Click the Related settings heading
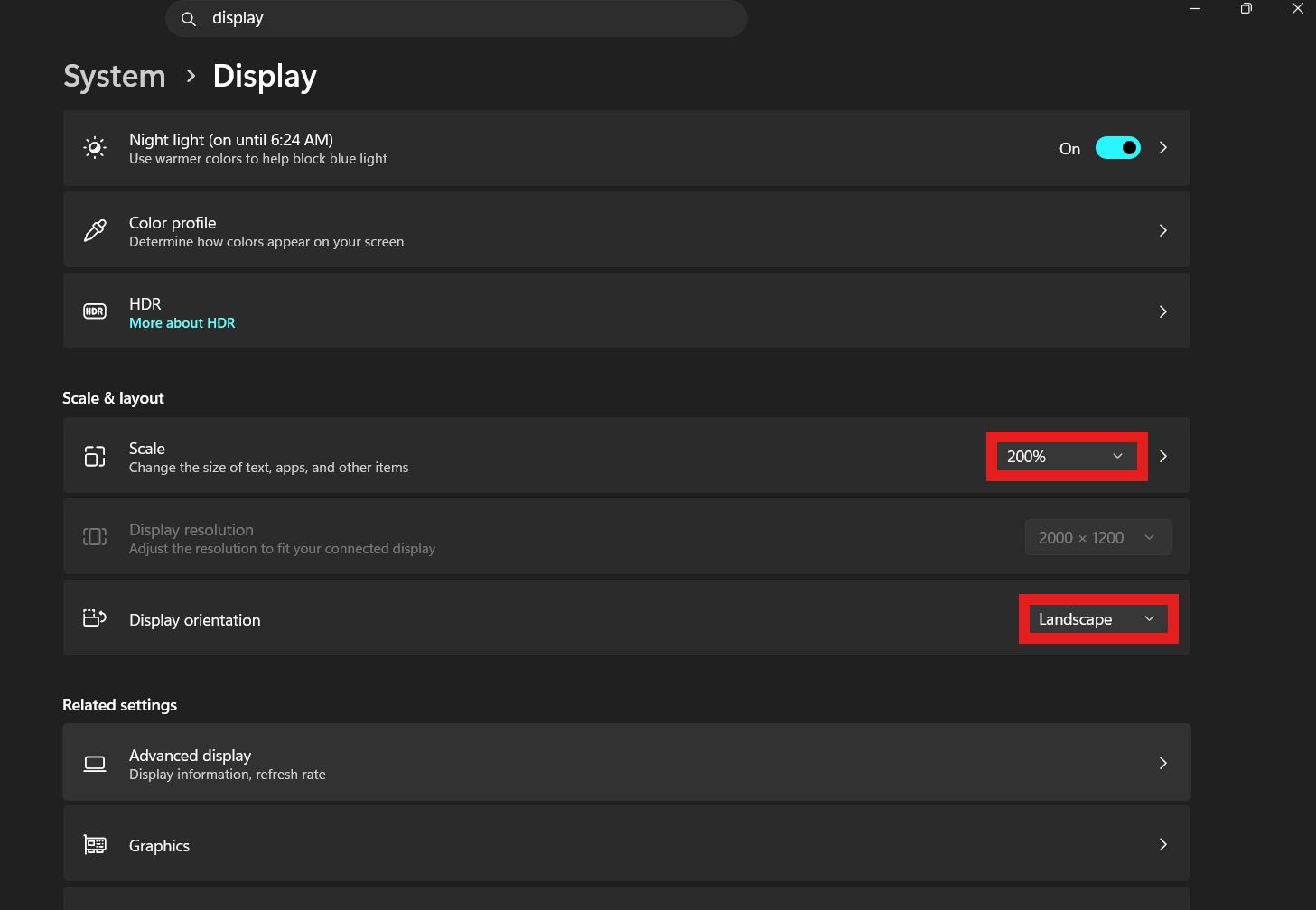This screenshot has height=910, width=1316. pyautogui.click(x=119, y=705)
